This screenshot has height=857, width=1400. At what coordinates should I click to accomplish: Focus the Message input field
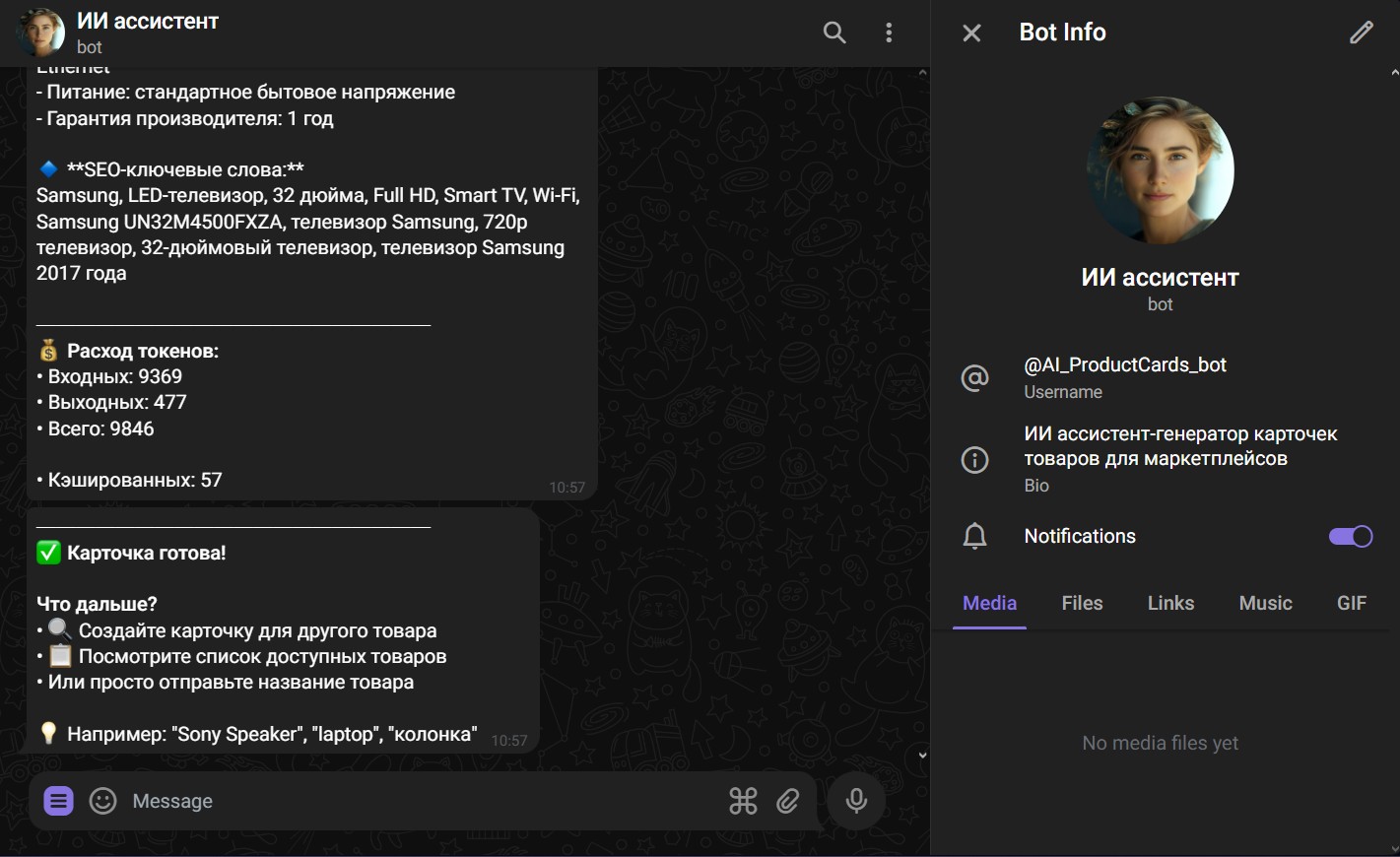pyautogui.click(x=424, y=801)
